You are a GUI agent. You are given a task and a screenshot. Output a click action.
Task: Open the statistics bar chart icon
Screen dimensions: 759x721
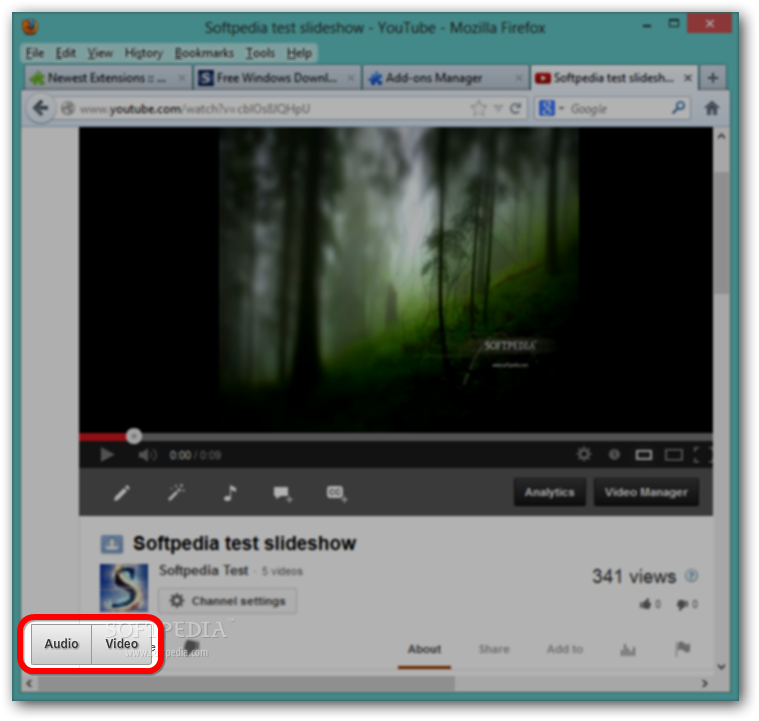pyautogui.click(x=628, y=649)
